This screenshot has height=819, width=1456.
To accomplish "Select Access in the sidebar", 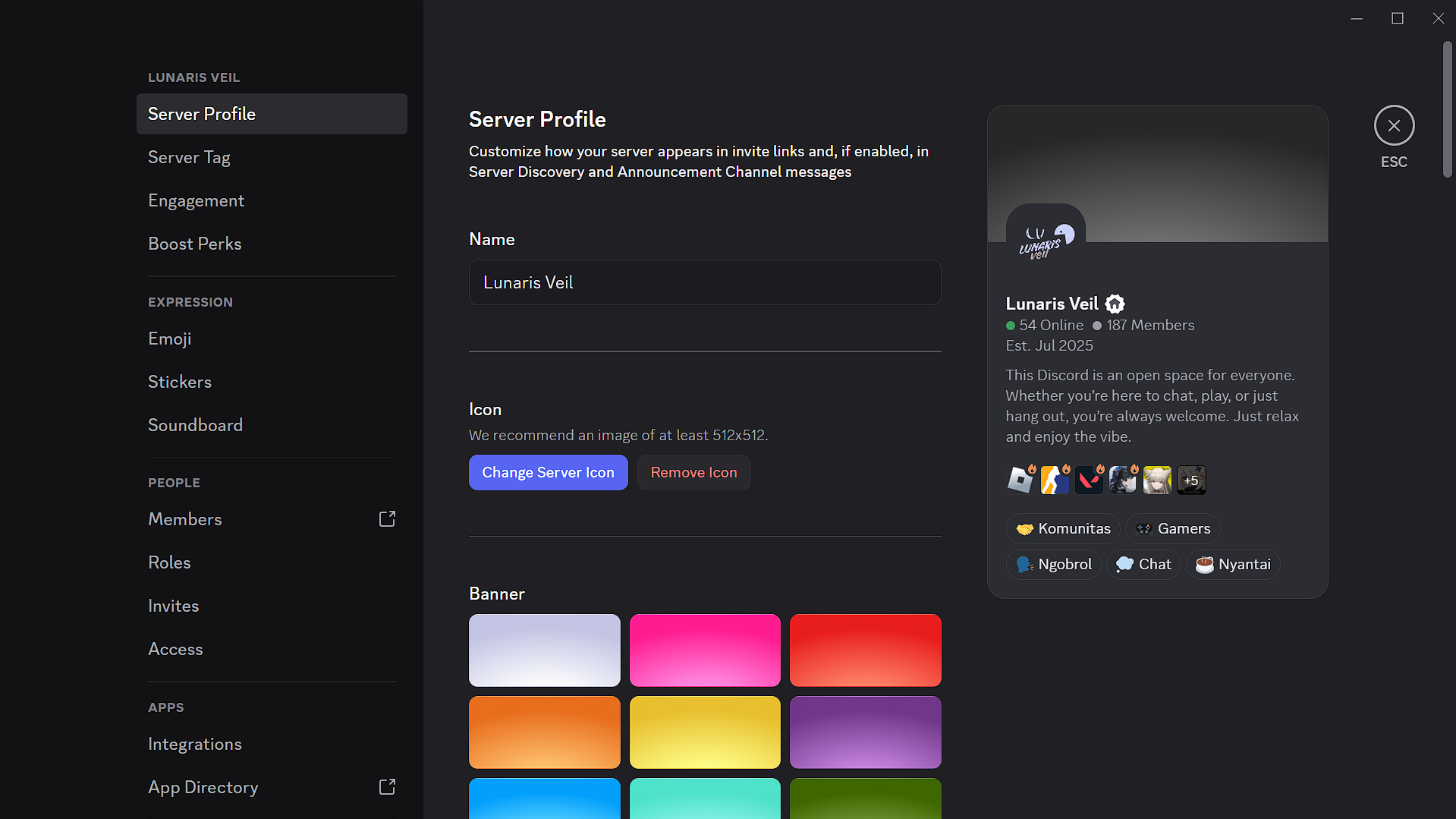I will click(x=272, y=649).
